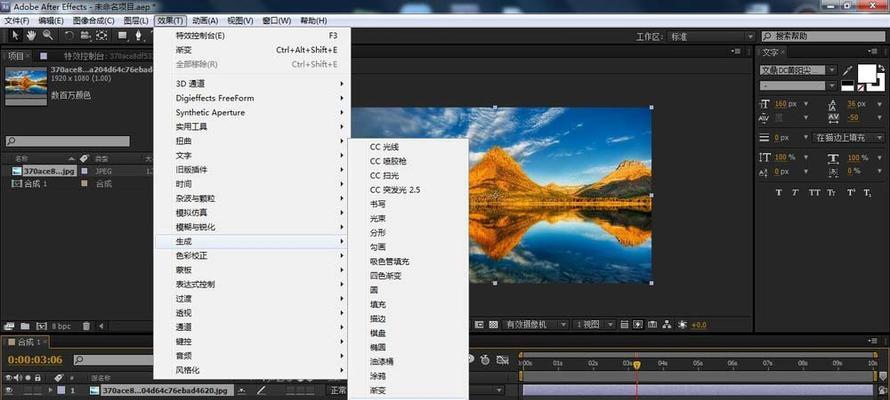
Task: Create a new composition from Project panel
Action: point(41,326)
